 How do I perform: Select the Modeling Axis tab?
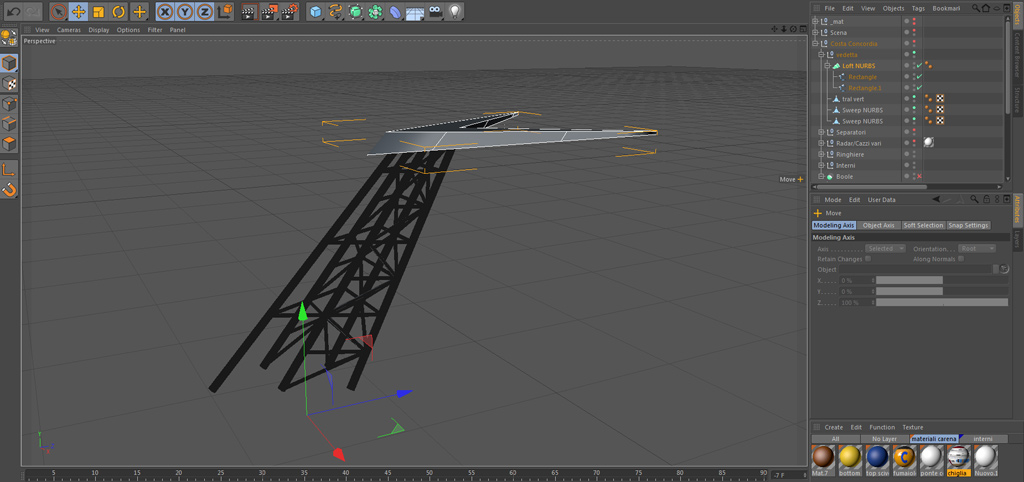tap(833, 225)
